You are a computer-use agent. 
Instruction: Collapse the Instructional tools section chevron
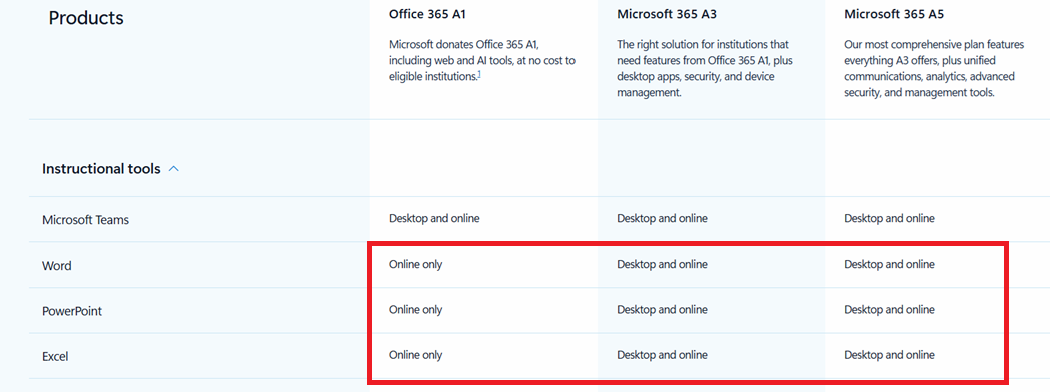(173, 169)
